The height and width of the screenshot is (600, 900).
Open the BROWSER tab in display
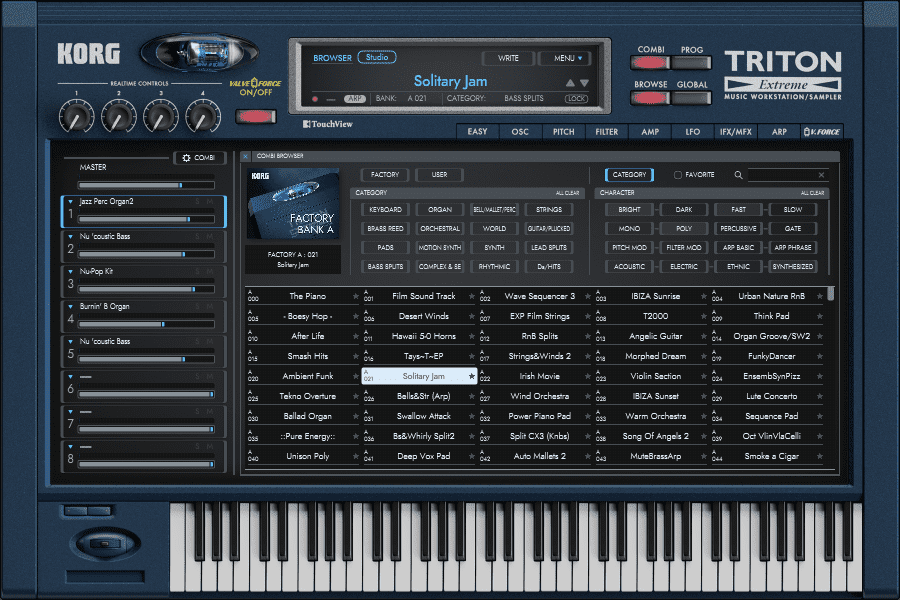click(x=332, y=58)
